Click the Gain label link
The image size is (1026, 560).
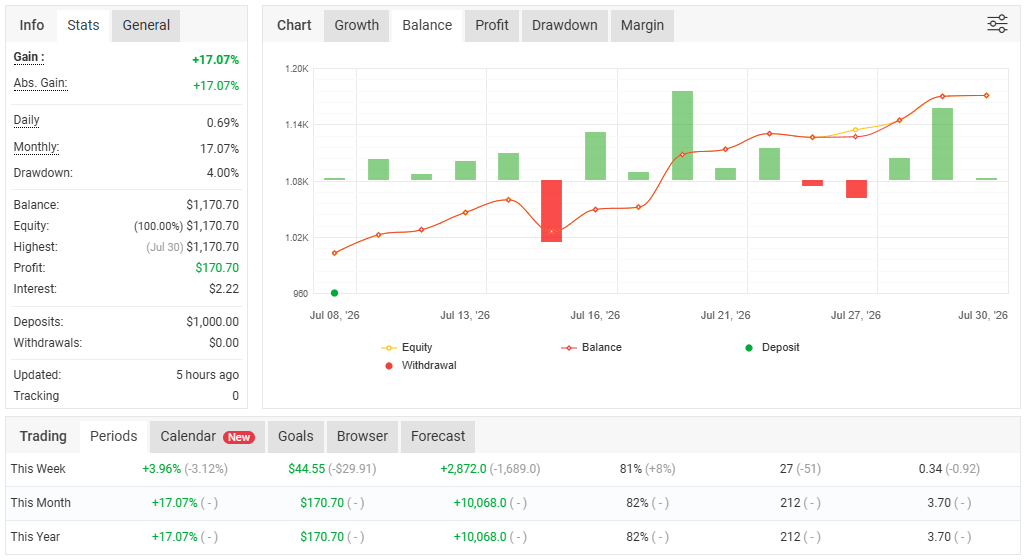click(29, 57)
